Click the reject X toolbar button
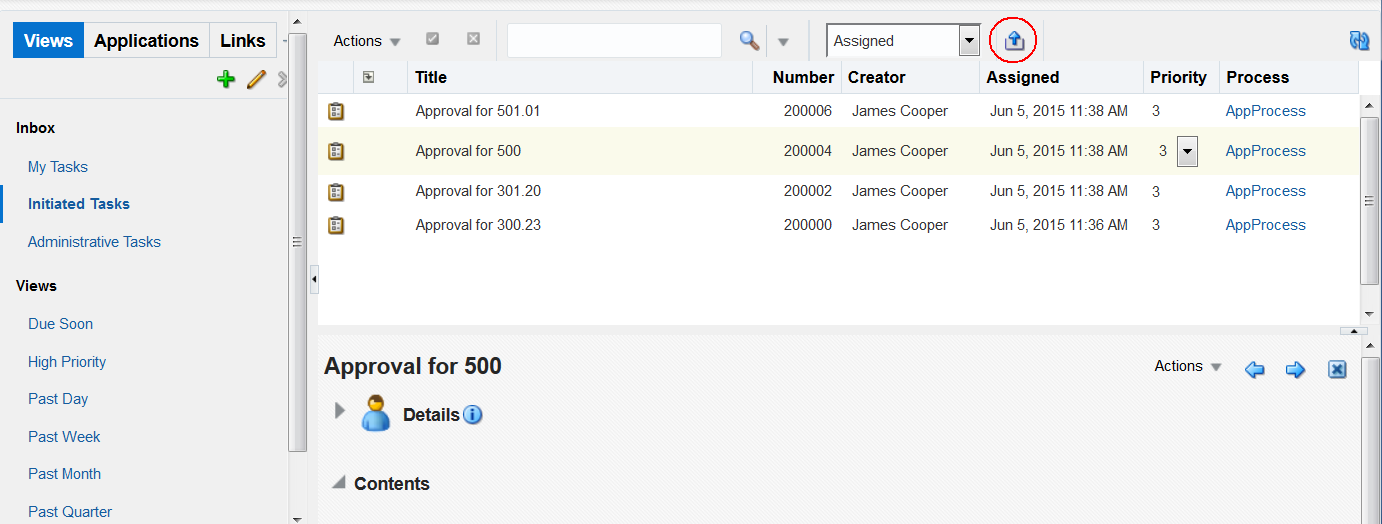The height and width of the screenshot is (524, 1382). click(474, 39)
